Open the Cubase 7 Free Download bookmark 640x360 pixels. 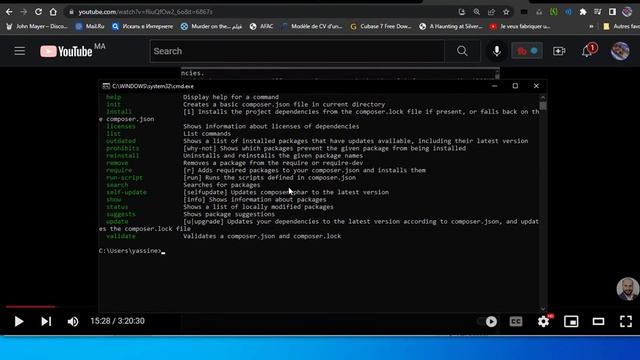coord(381,26)
